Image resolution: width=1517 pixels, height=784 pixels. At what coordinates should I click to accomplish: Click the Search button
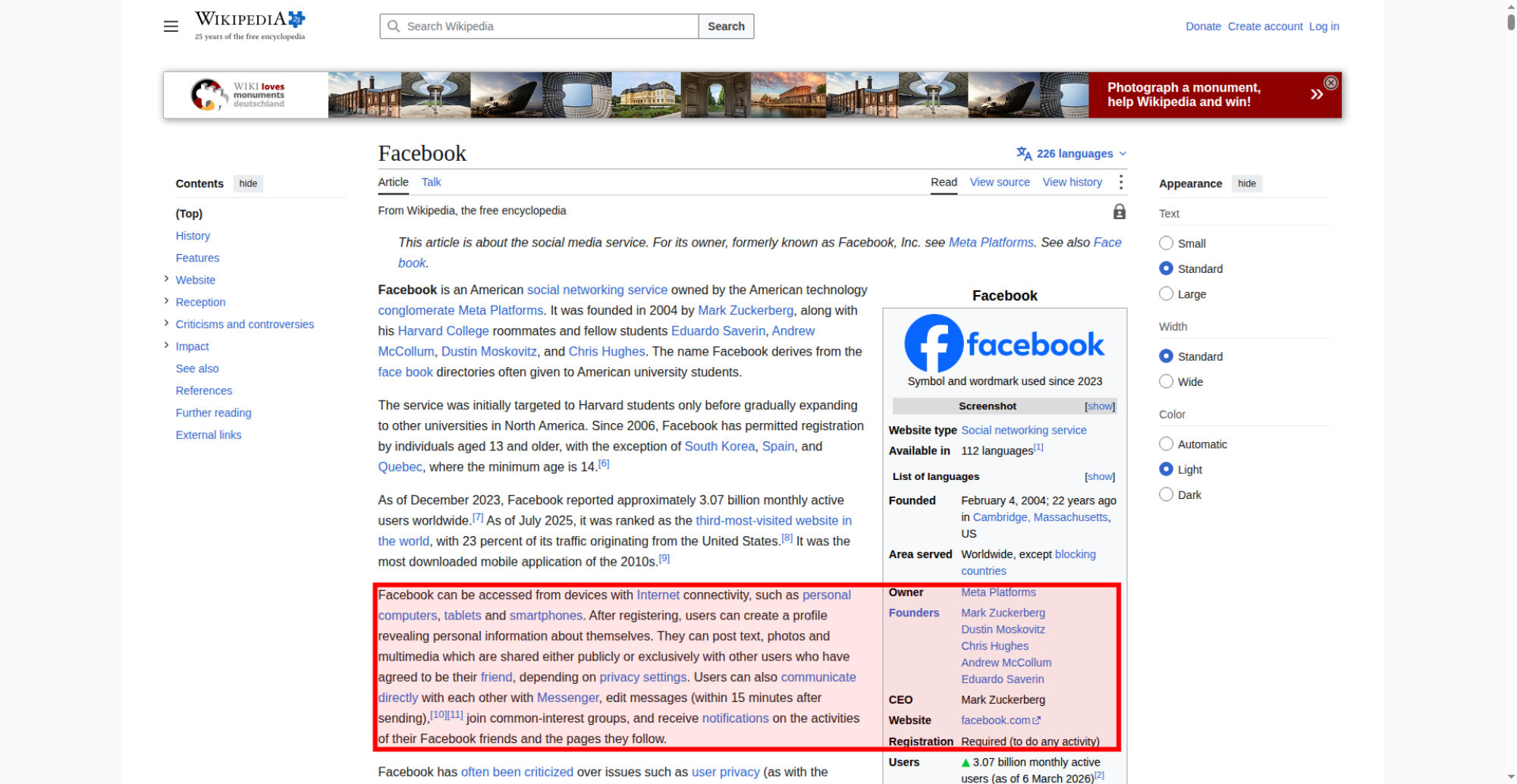[726, 26]
